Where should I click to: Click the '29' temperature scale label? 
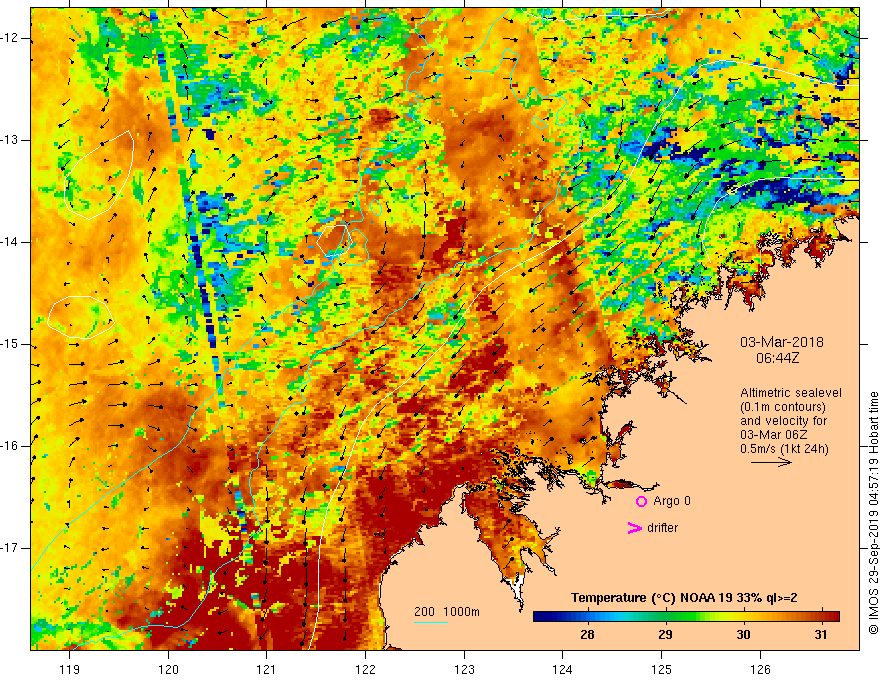[x=665, y=635]
